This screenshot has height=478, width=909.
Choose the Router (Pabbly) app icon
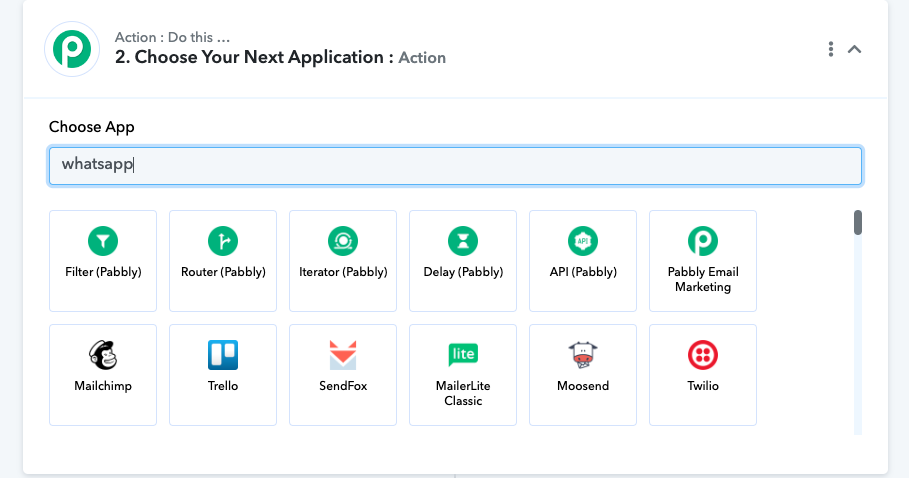223,241
